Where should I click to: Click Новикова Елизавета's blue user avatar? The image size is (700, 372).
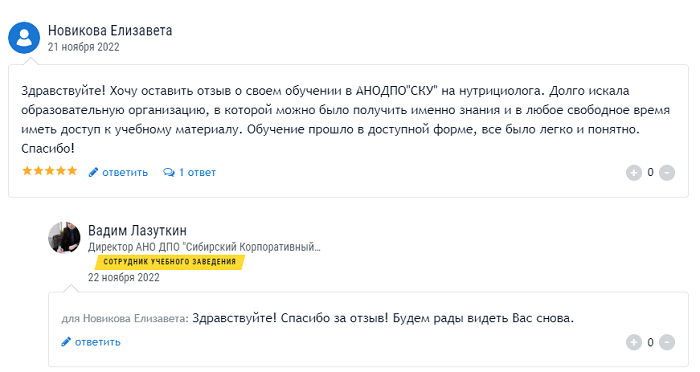point(24,38)
